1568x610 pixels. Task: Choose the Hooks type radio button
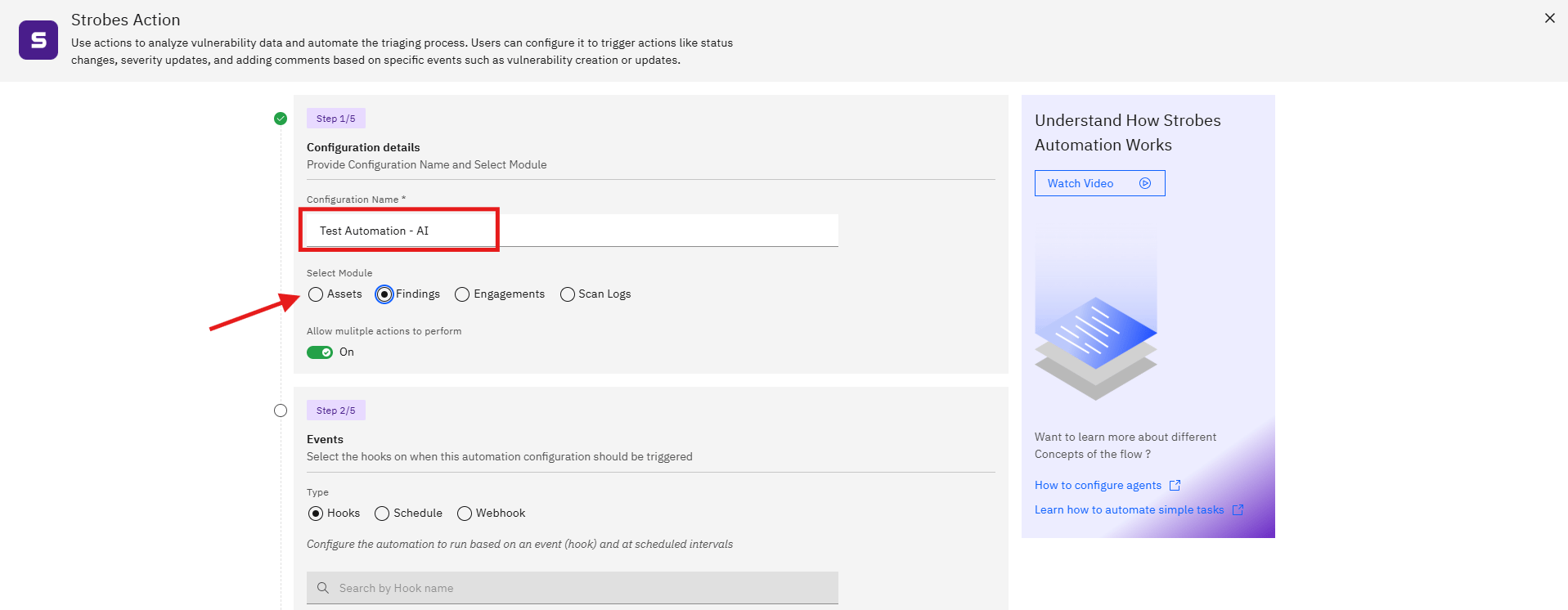[x=316, y=514]
